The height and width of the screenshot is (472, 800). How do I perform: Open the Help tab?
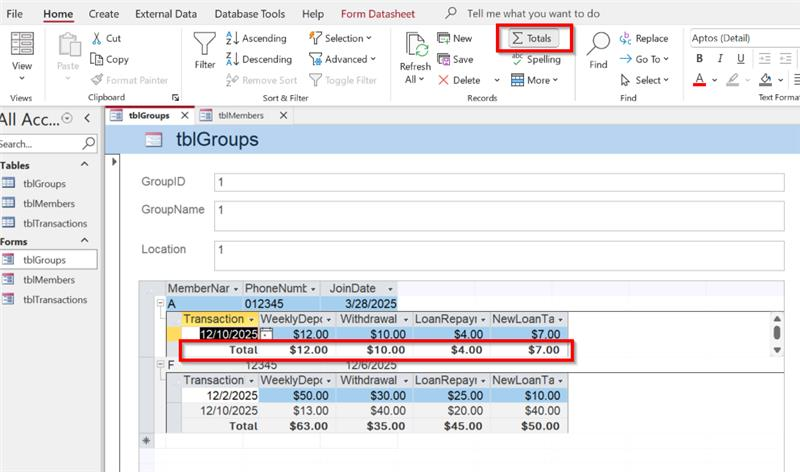click(313, 14)
